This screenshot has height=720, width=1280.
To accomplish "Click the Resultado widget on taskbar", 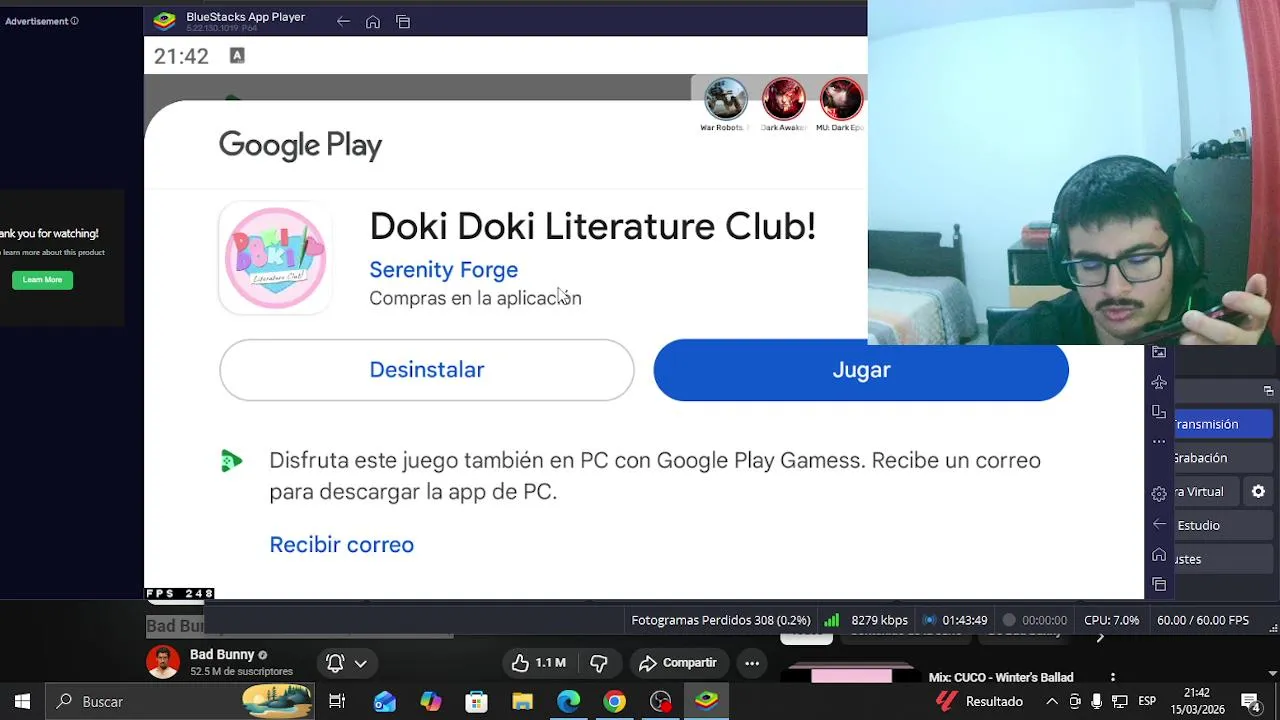I will coord(980,702).
